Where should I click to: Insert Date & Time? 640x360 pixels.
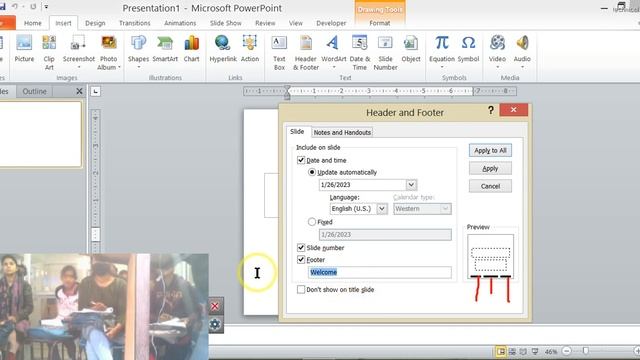point(360,52)
